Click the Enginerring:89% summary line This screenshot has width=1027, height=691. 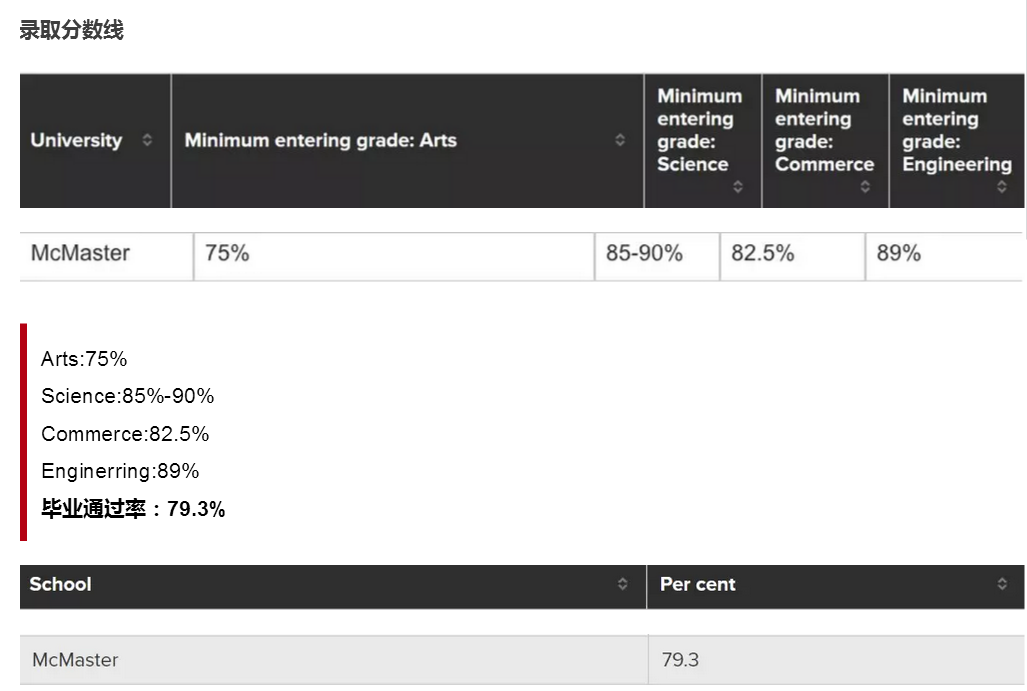pyautogui.click(x=120, y=471)
